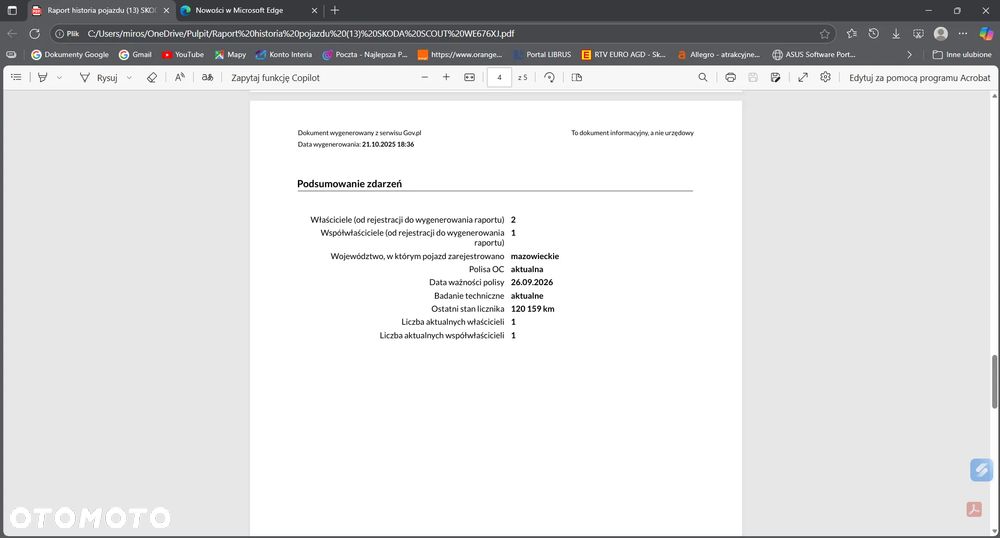
Task: Zoom in the PDF
Action: (x=446, y=77)
